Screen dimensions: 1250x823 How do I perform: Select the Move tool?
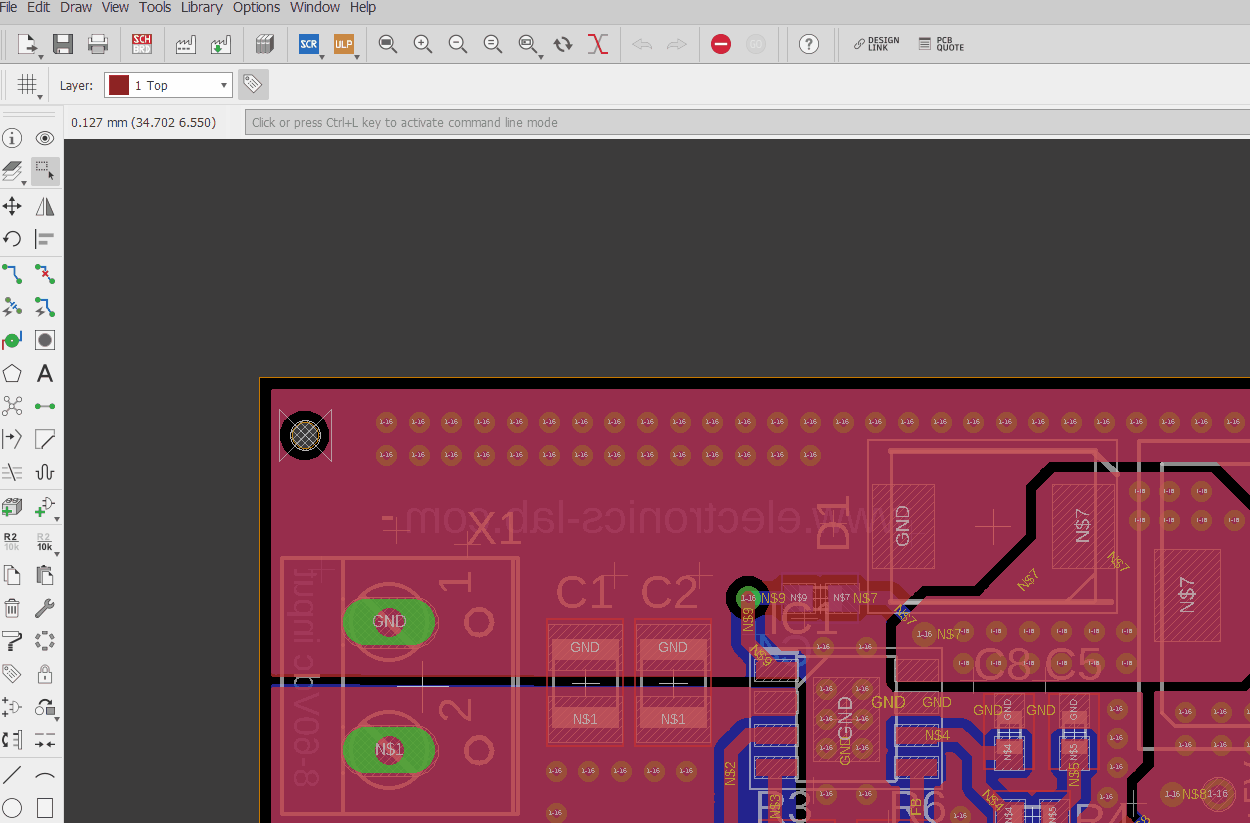tap(12, 206)
